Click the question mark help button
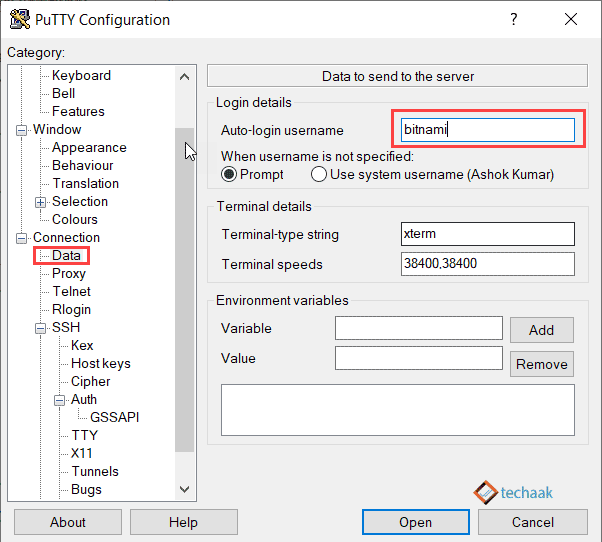Viewport: 602px width, 542px height. pos(514,19)
